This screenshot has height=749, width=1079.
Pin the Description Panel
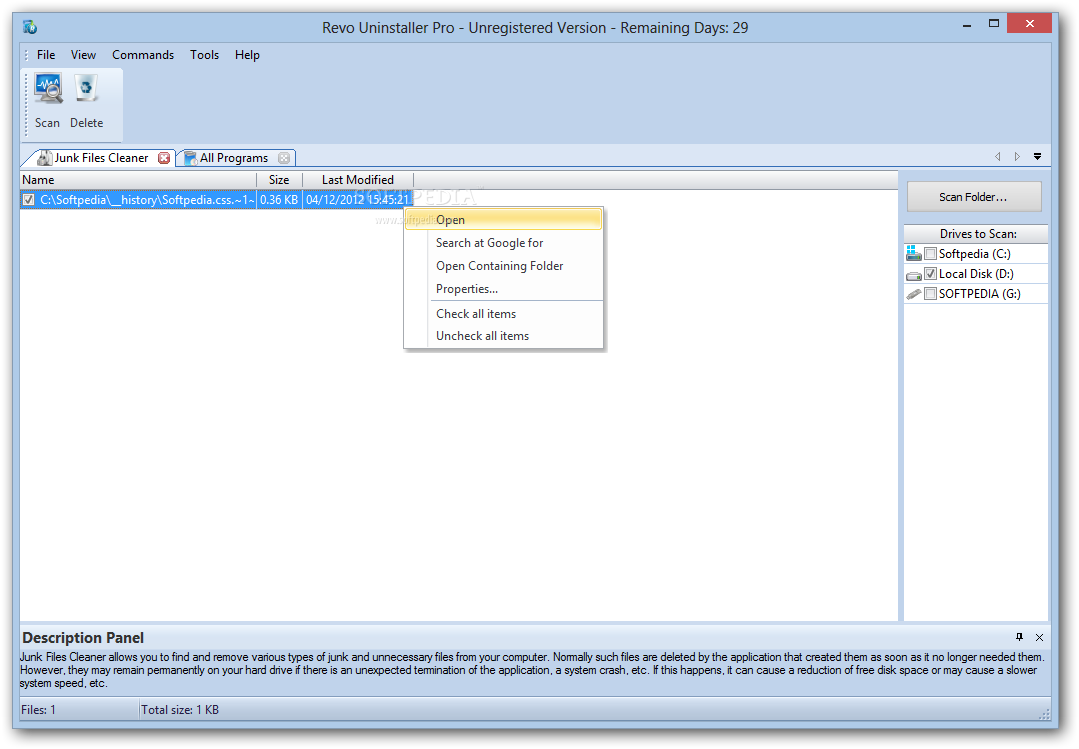[1019, 637]
